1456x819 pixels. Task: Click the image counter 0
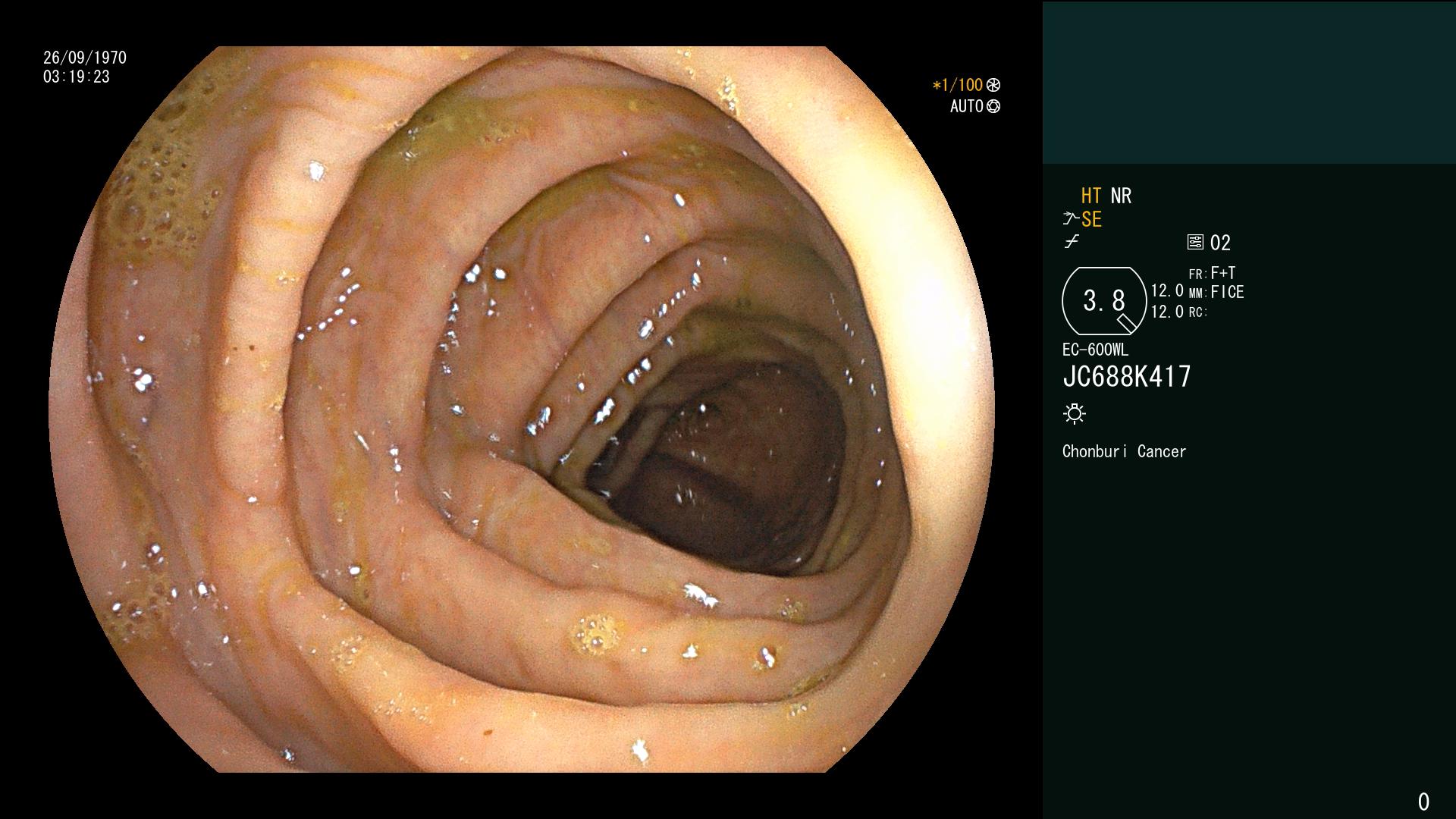point(1423,802)
